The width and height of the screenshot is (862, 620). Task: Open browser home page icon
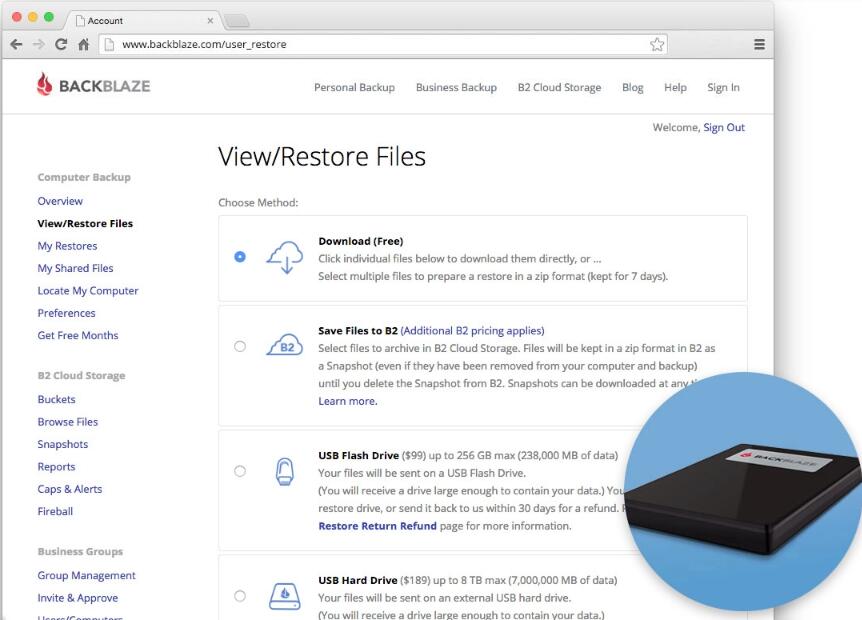84,45
